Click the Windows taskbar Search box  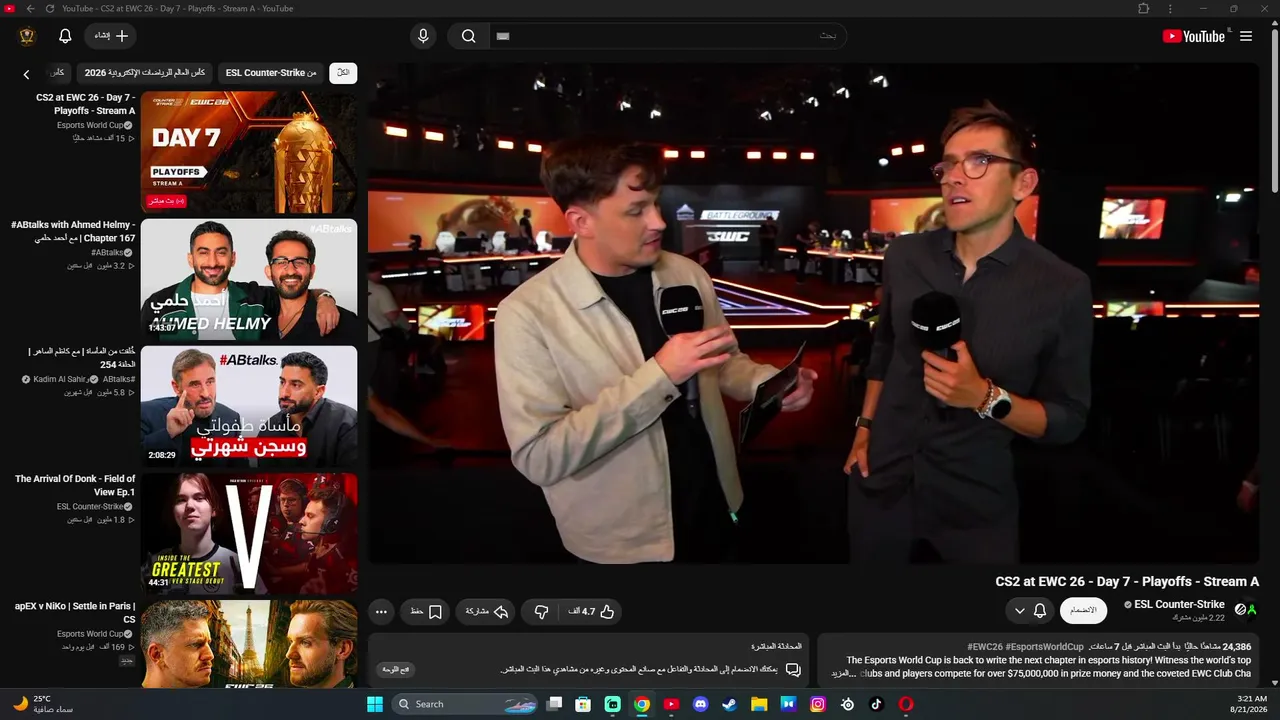coord(463,704)
